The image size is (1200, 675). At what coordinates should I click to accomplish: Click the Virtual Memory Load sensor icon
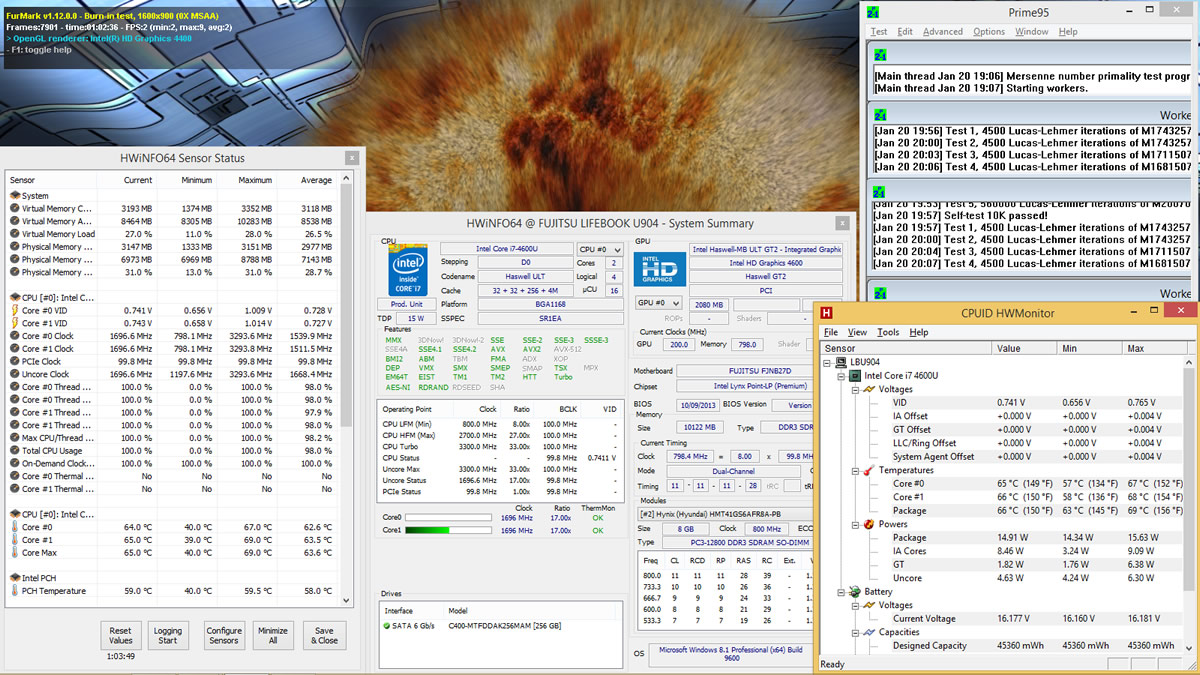point(14,234)
